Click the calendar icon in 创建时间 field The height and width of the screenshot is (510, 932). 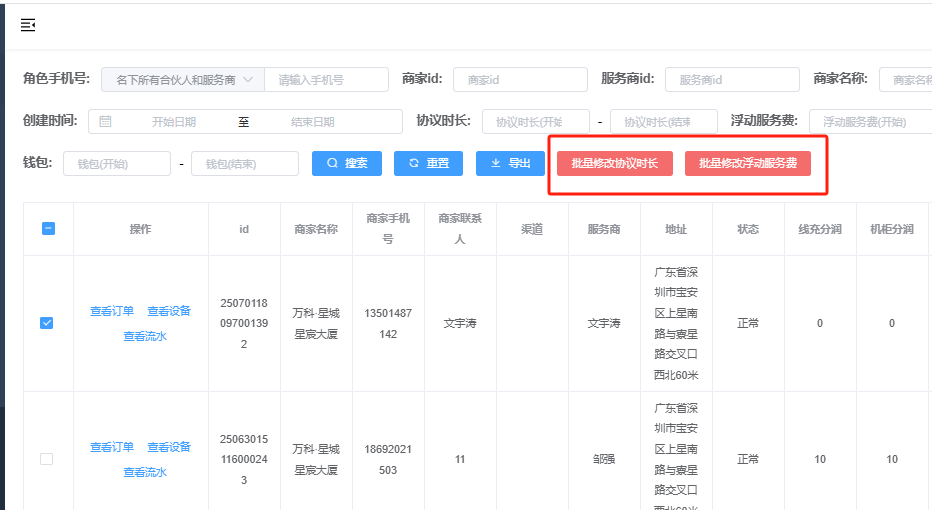106,121
